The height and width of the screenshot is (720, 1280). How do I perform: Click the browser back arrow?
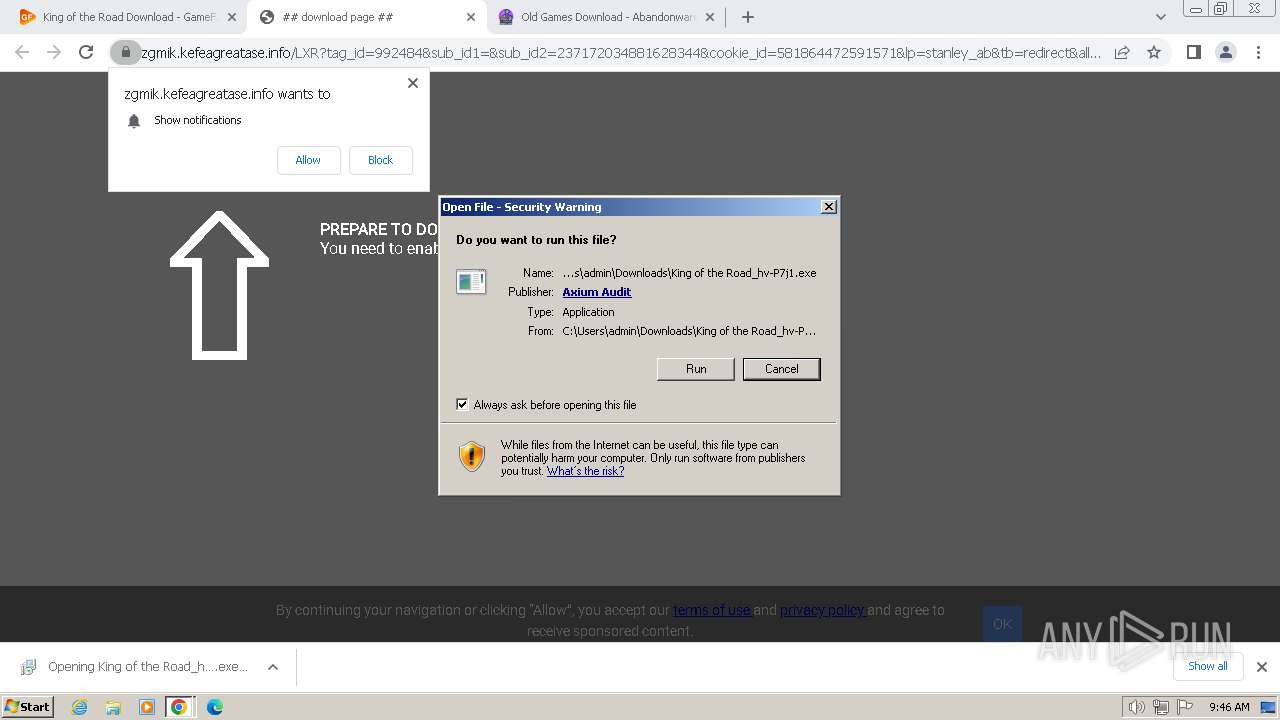click(22, 53)
